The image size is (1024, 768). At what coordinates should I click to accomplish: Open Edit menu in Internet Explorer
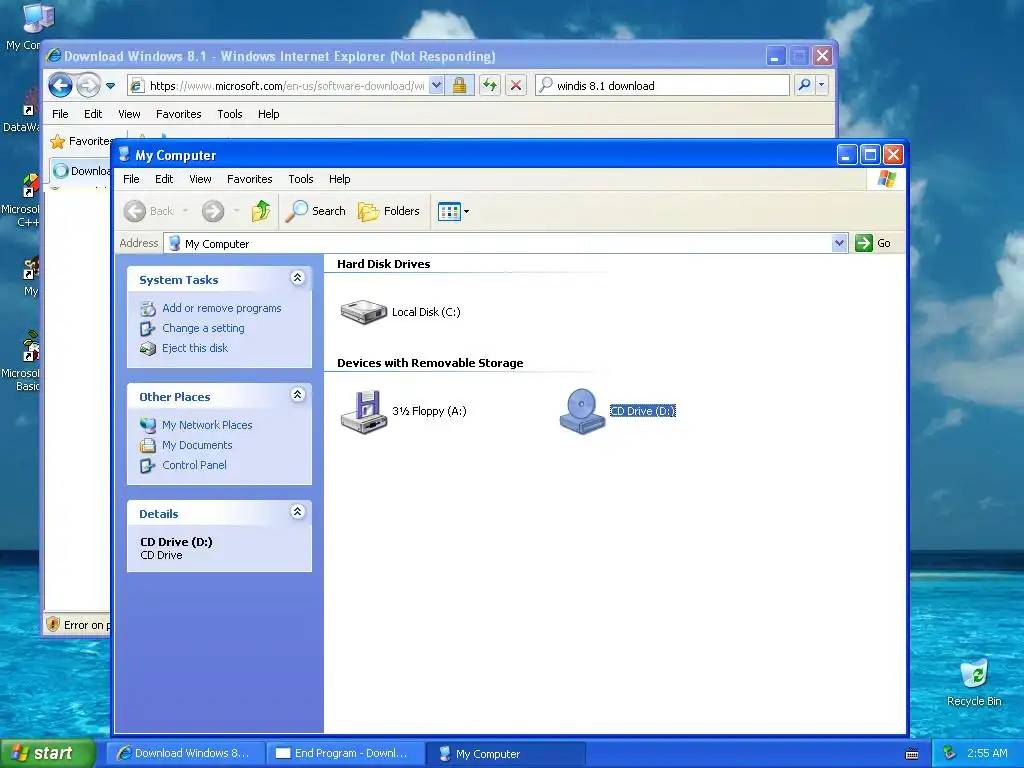point(93,114)
